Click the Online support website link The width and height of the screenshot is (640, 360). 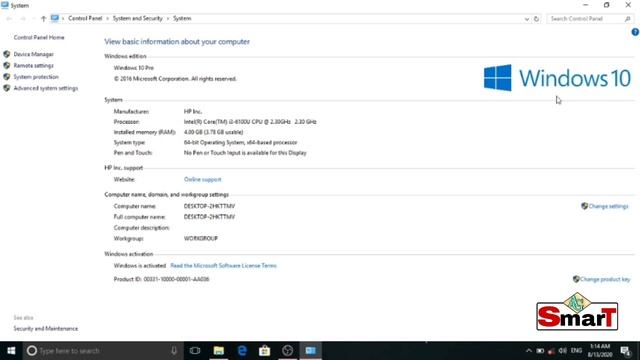coord(202,180)
